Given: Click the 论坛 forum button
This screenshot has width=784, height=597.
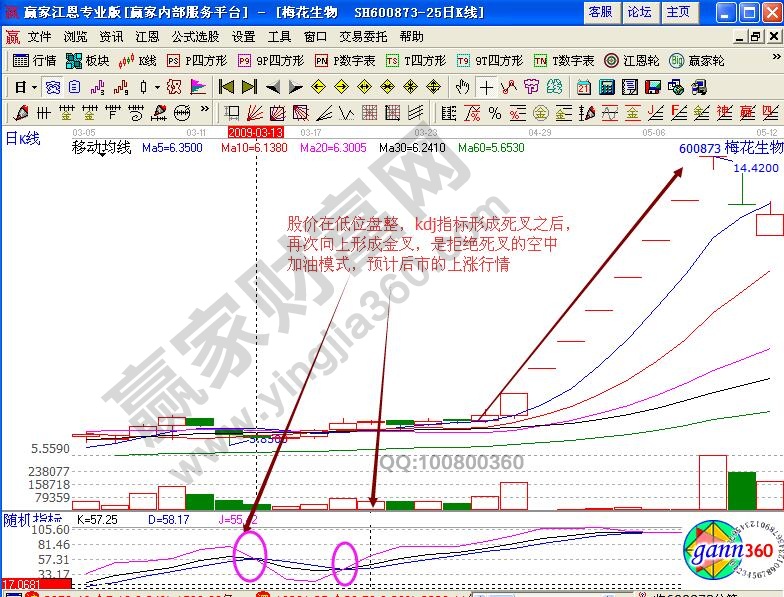Looking at the screenshot, I should (639, 12).
